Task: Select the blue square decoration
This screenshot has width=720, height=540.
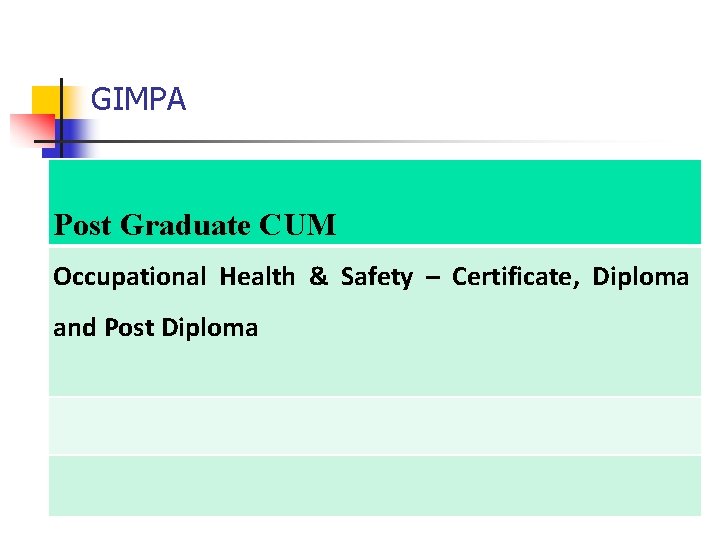Action: pyautogui.click(x=69, y=138)
